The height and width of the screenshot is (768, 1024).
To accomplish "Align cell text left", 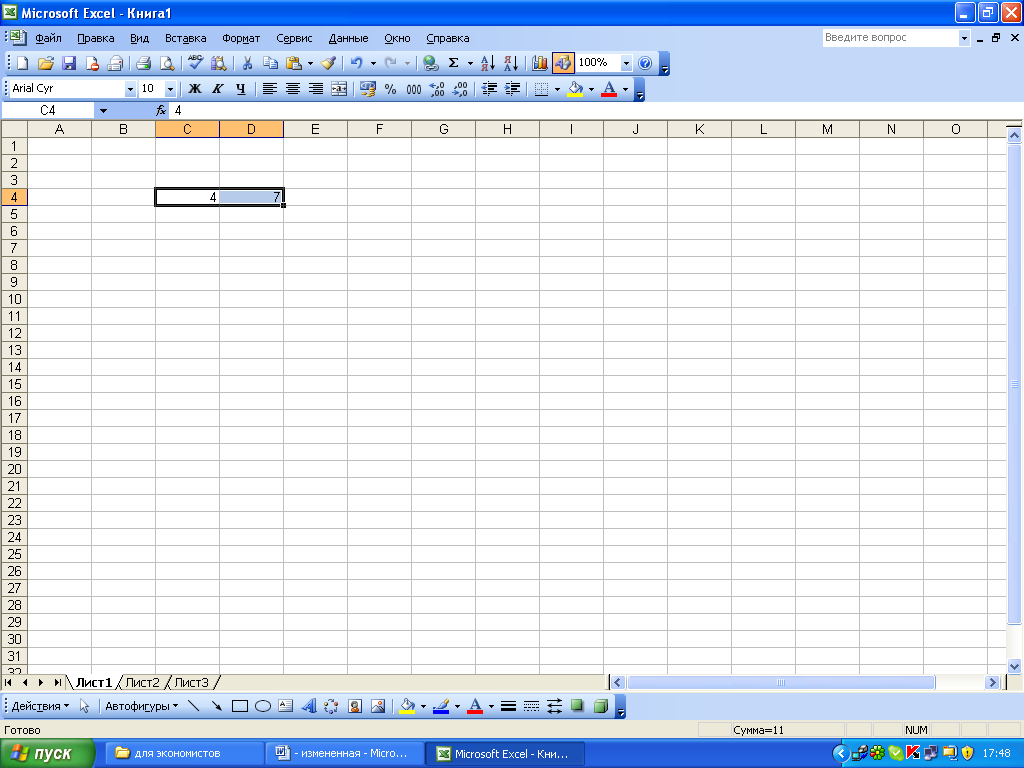I will (270, 89).
